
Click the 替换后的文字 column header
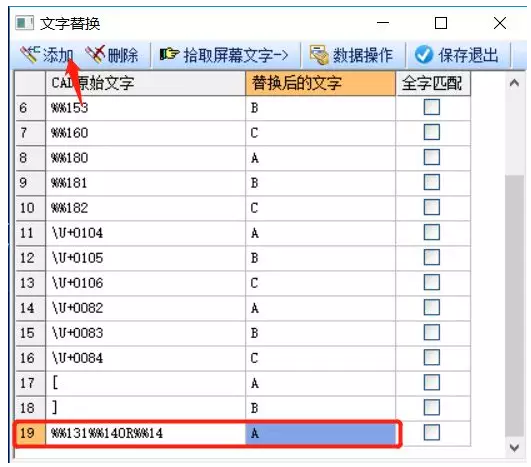click(320, 83)
